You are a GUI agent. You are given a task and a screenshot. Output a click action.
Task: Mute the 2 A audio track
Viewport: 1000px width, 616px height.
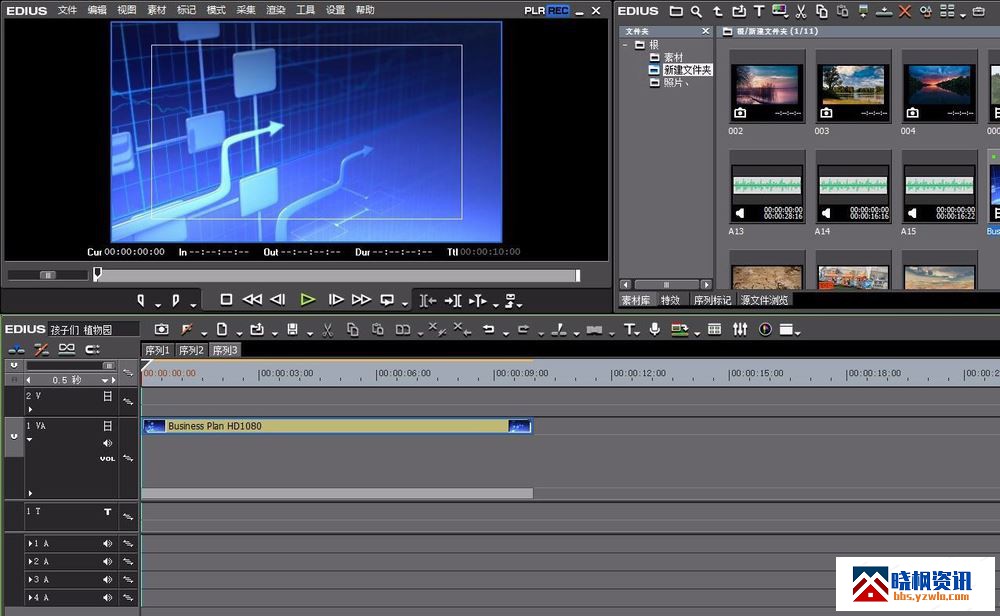(107, 561)
